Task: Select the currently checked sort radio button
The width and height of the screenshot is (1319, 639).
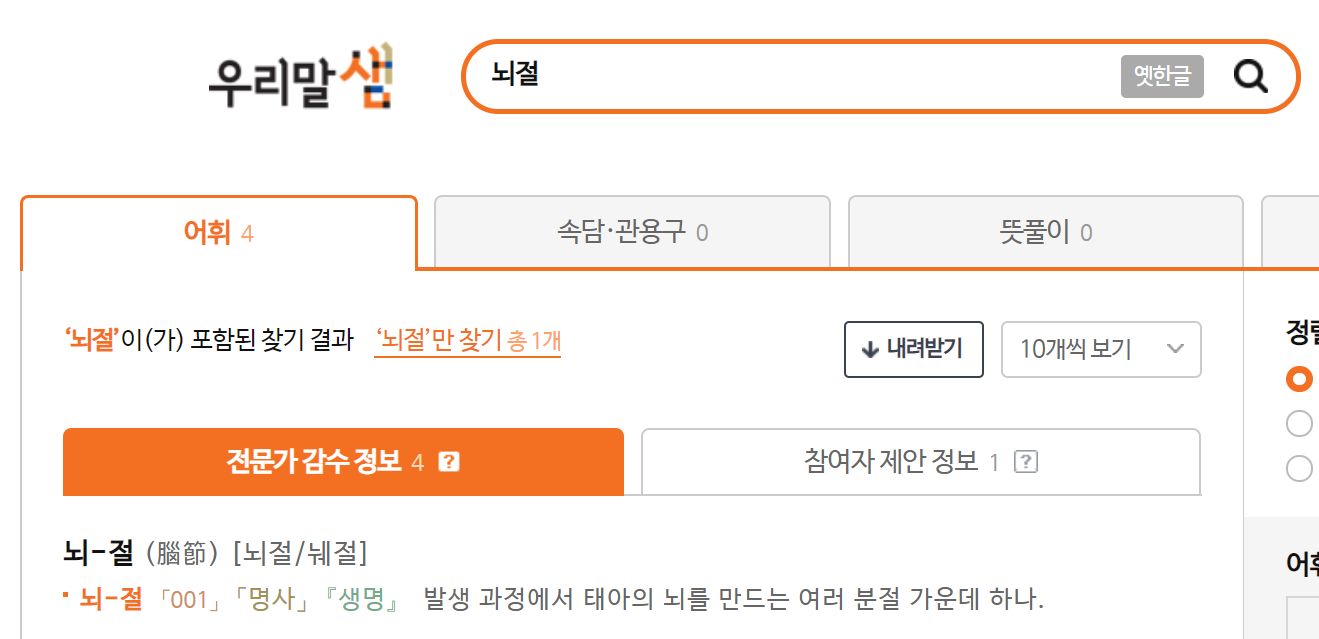Action: click(1299, 379)
